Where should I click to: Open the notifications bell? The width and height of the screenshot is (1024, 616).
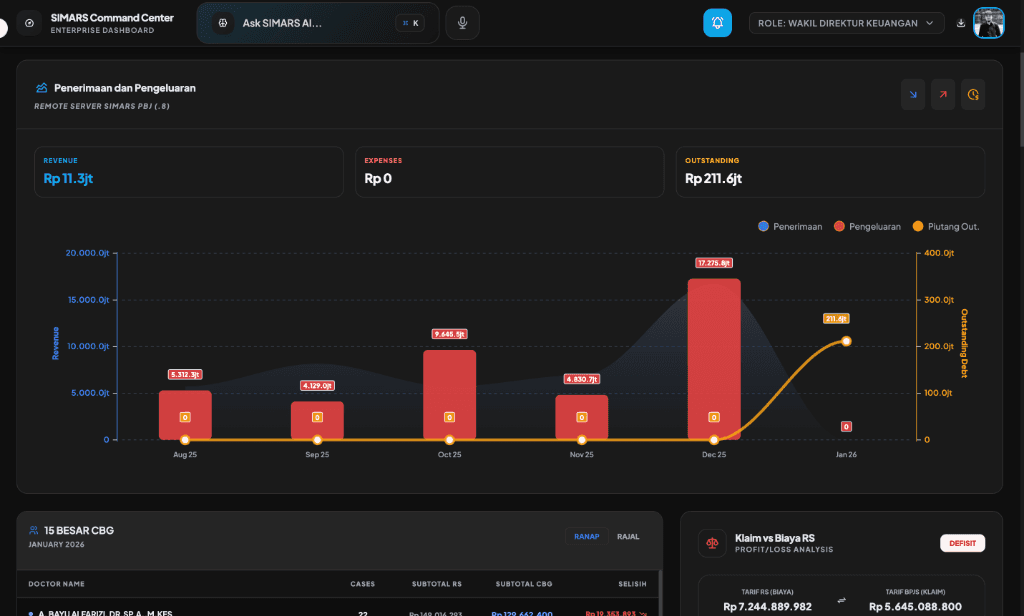[x=717, y=23]
